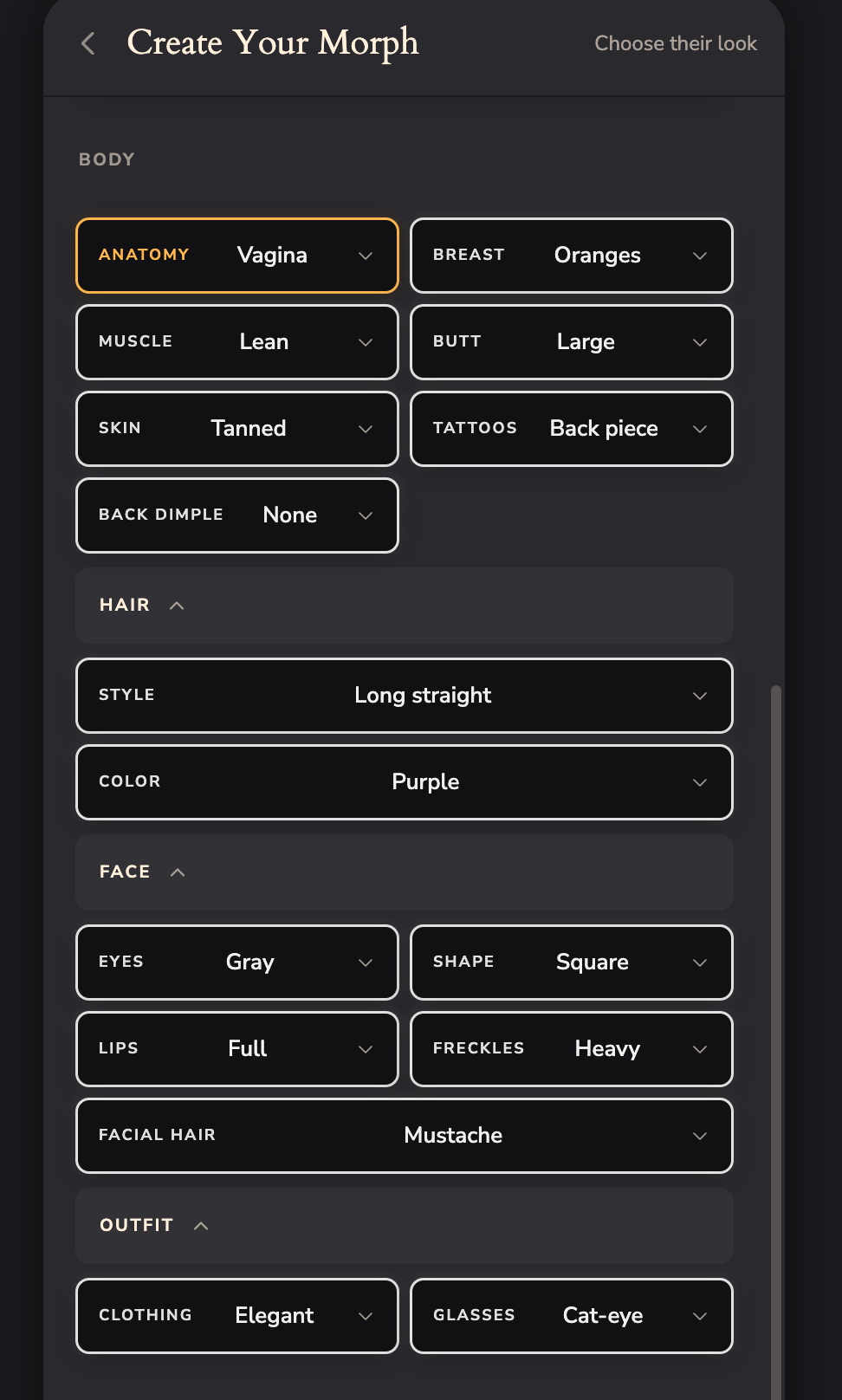Open the Freckles dropdown showing Heavy
Screen dimensions: 842x1400
(572, 1049)
